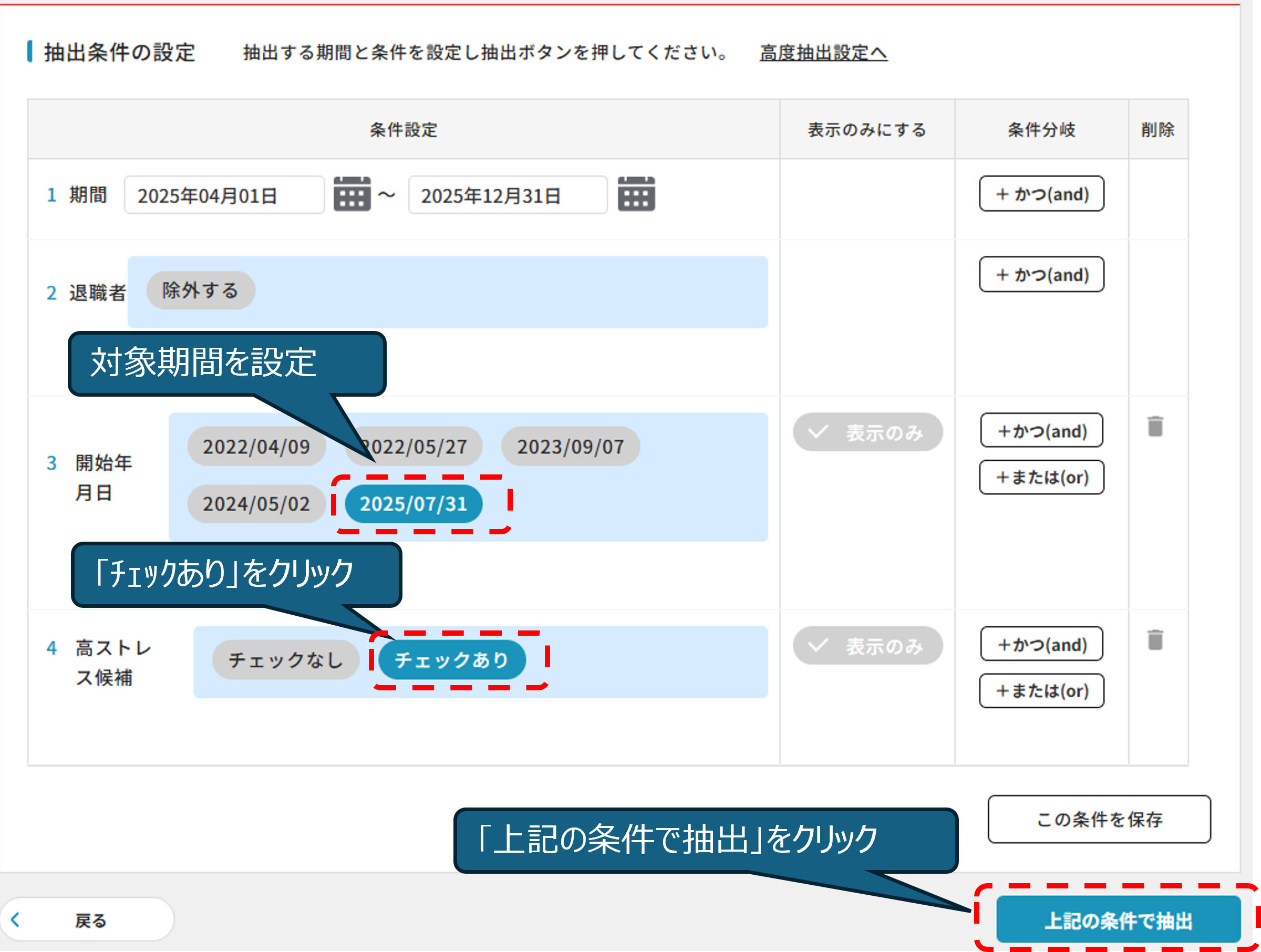Select the チェックあり option
The width and height of the screenshot is (1261, 952).
click(451, 660)
